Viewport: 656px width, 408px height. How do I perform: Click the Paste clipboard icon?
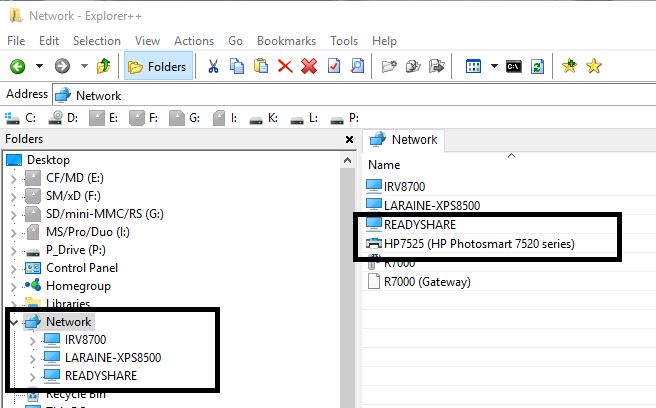point(261,66)
